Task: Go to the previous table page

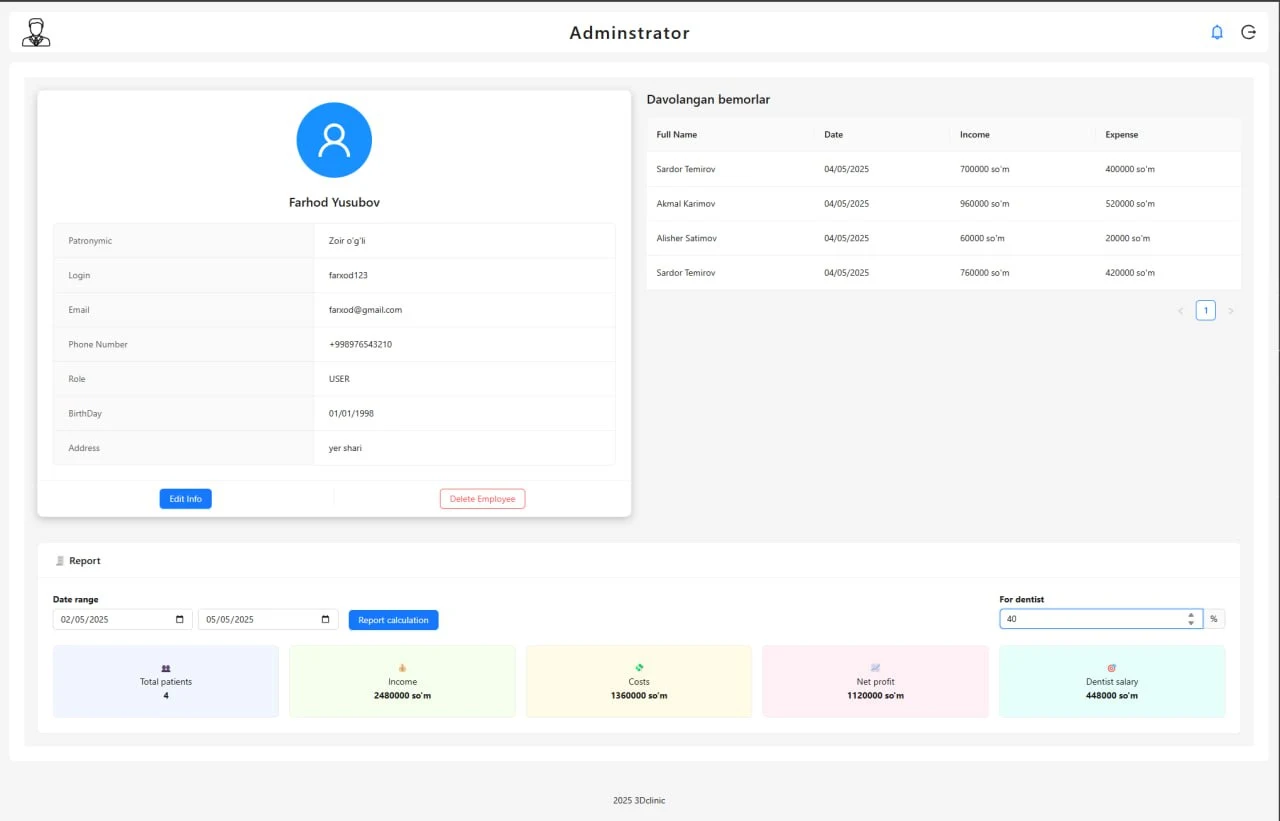Action: tap(1180, 311)
